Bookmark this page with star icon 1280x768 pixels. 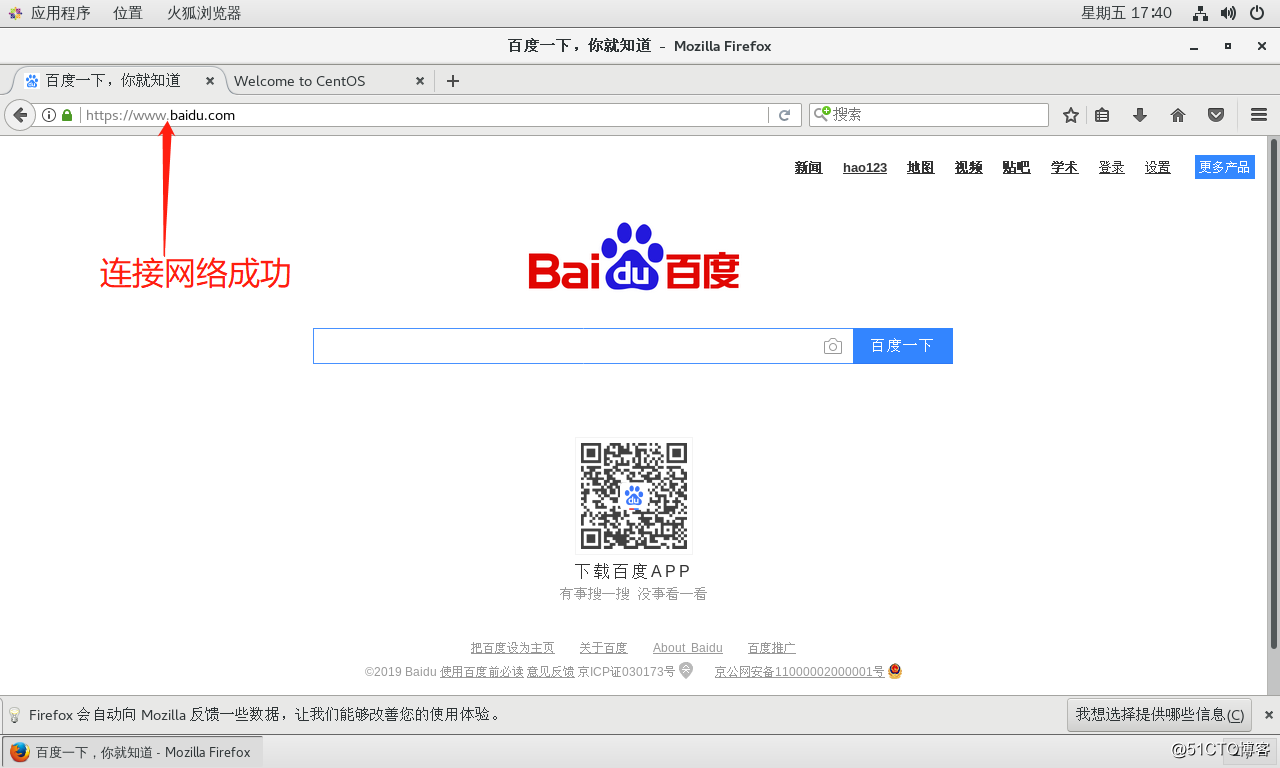tap(1071, 115)
